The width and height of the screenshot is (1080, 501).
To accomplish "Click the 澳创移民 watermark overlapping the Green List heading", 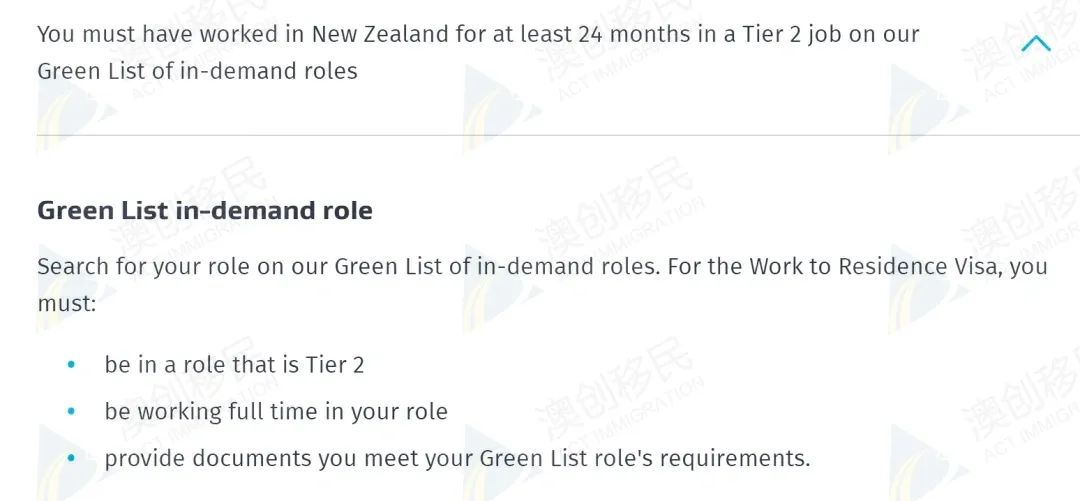I will click(190, 205).
